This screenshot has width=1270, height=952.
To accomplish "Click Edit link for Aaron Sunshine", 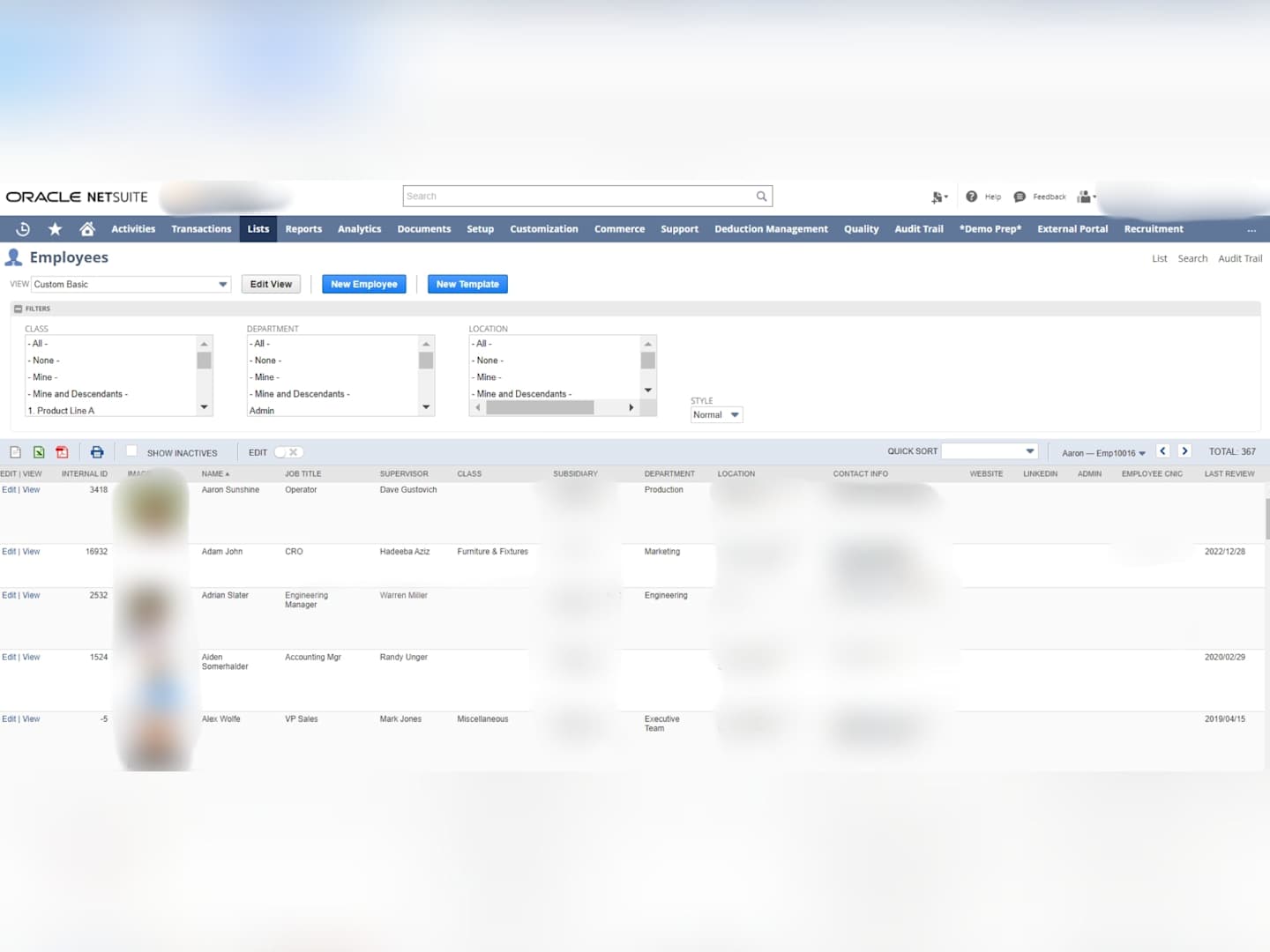I will (9, 490).
